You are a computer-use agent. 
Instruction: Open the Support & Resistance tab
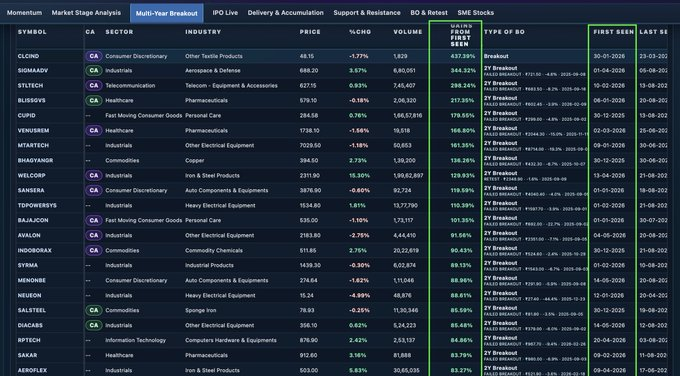[x=367, y=13]
